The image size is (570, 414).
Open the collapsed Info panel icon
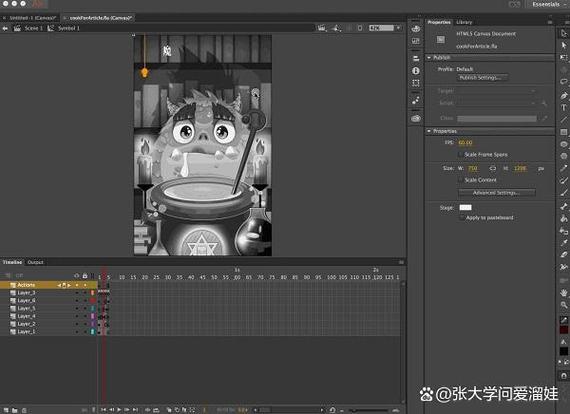(x=416, y=71)
